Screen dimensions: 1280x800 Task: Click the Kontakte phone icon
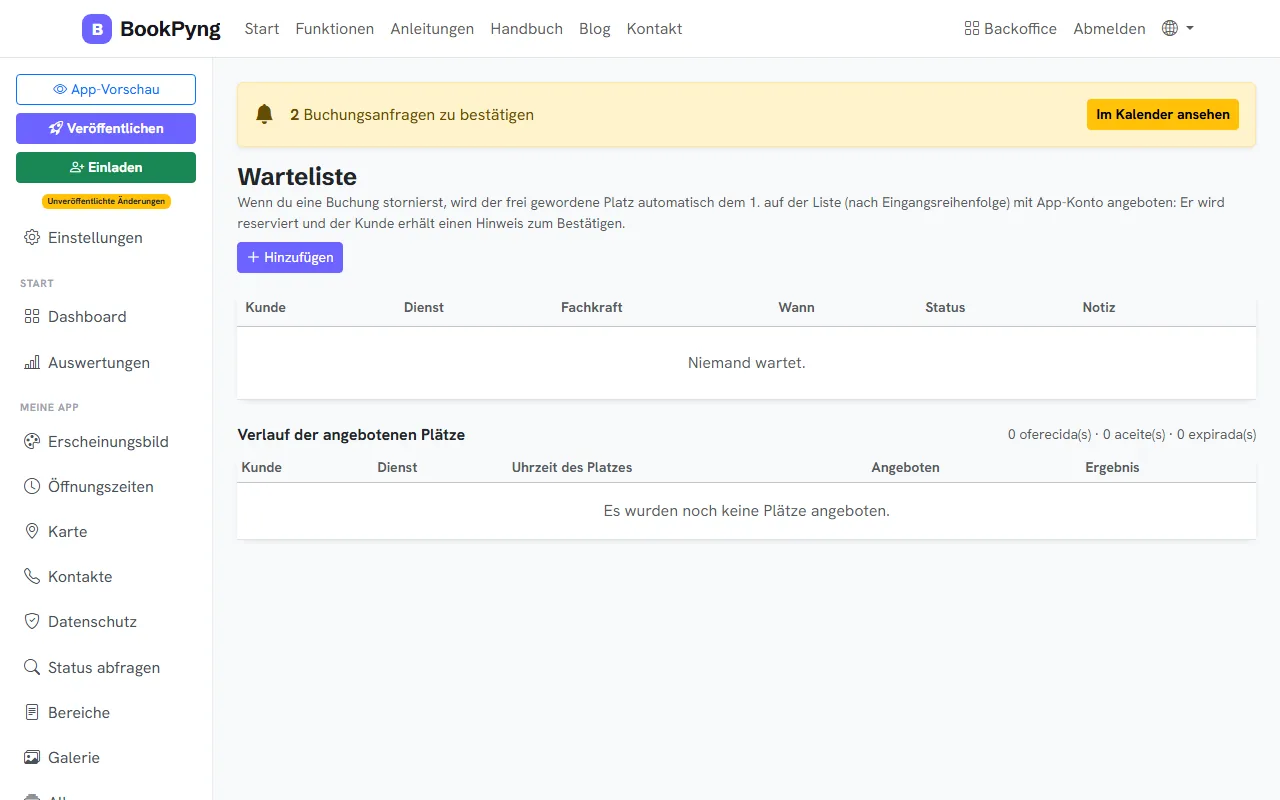32,576
